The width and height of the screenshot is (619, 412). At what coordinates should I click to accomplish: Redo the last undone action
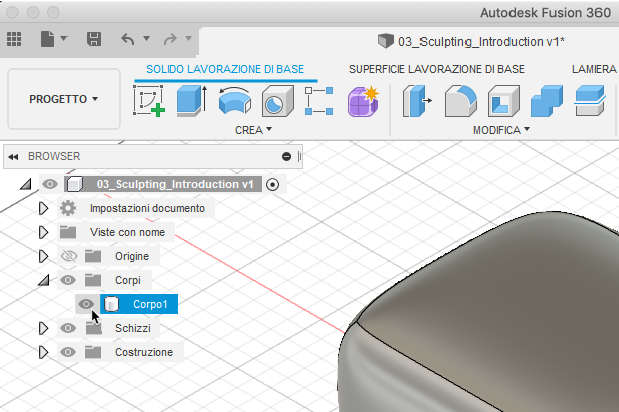tap(170, 39)
